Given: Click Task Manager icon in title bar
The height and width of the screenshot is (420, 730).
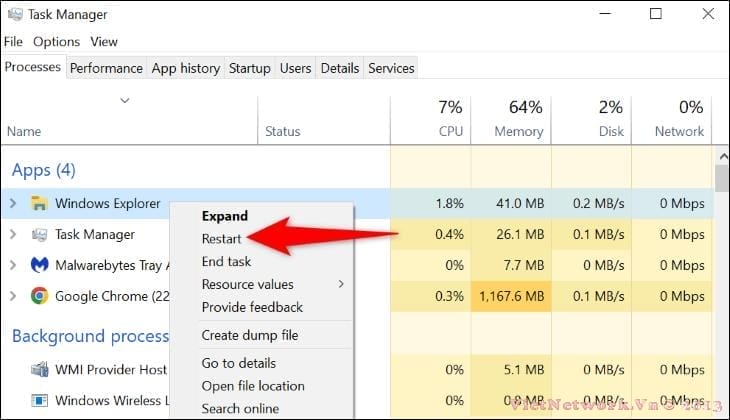Looking at the screenshot, I should tap(13, 15).
